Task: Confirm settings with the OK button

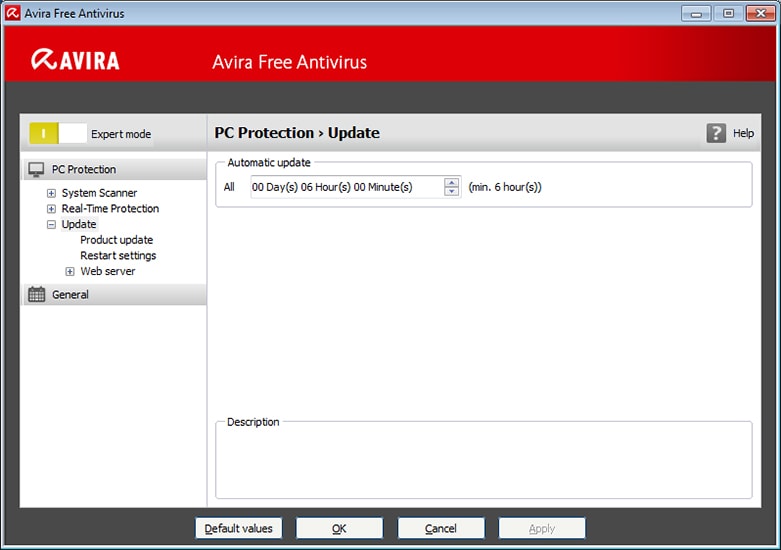Action: coord(339,528)
